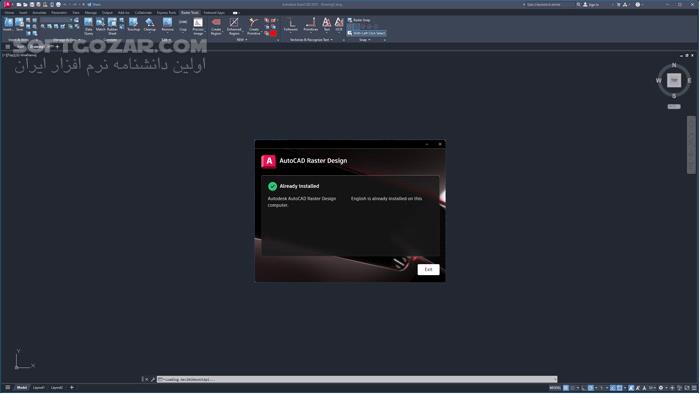700x394 pixels.
Task: Select the Touchup tool
Action: [133, 25]
